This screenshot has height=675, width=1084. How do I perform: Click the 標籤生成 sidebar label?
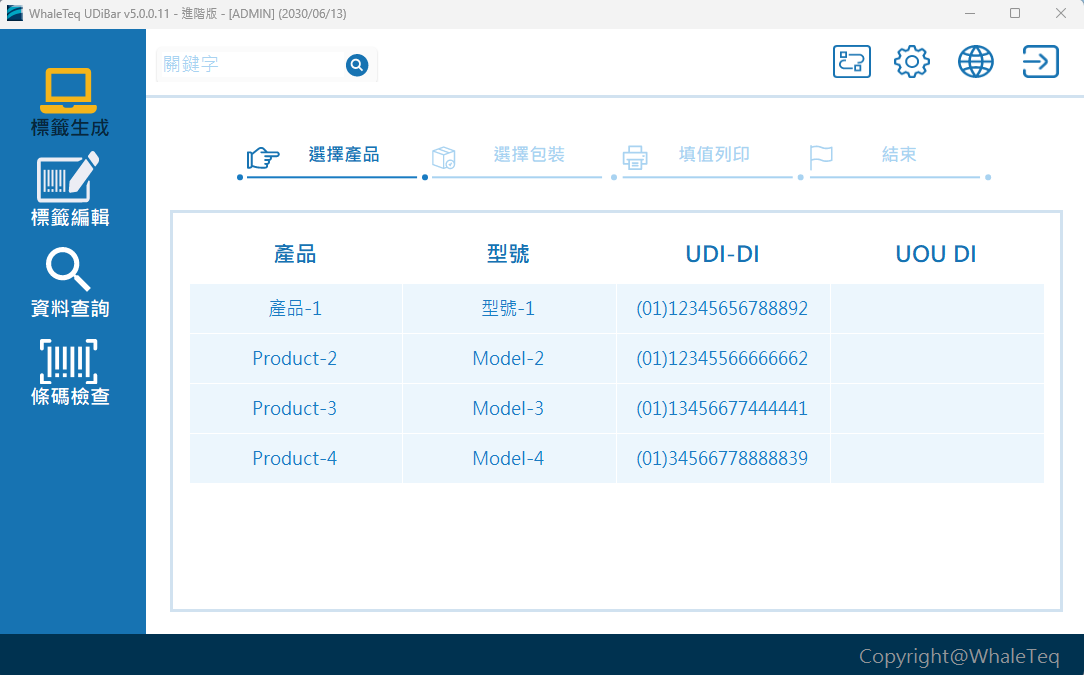pyautogui.click(x=70, y=128)
